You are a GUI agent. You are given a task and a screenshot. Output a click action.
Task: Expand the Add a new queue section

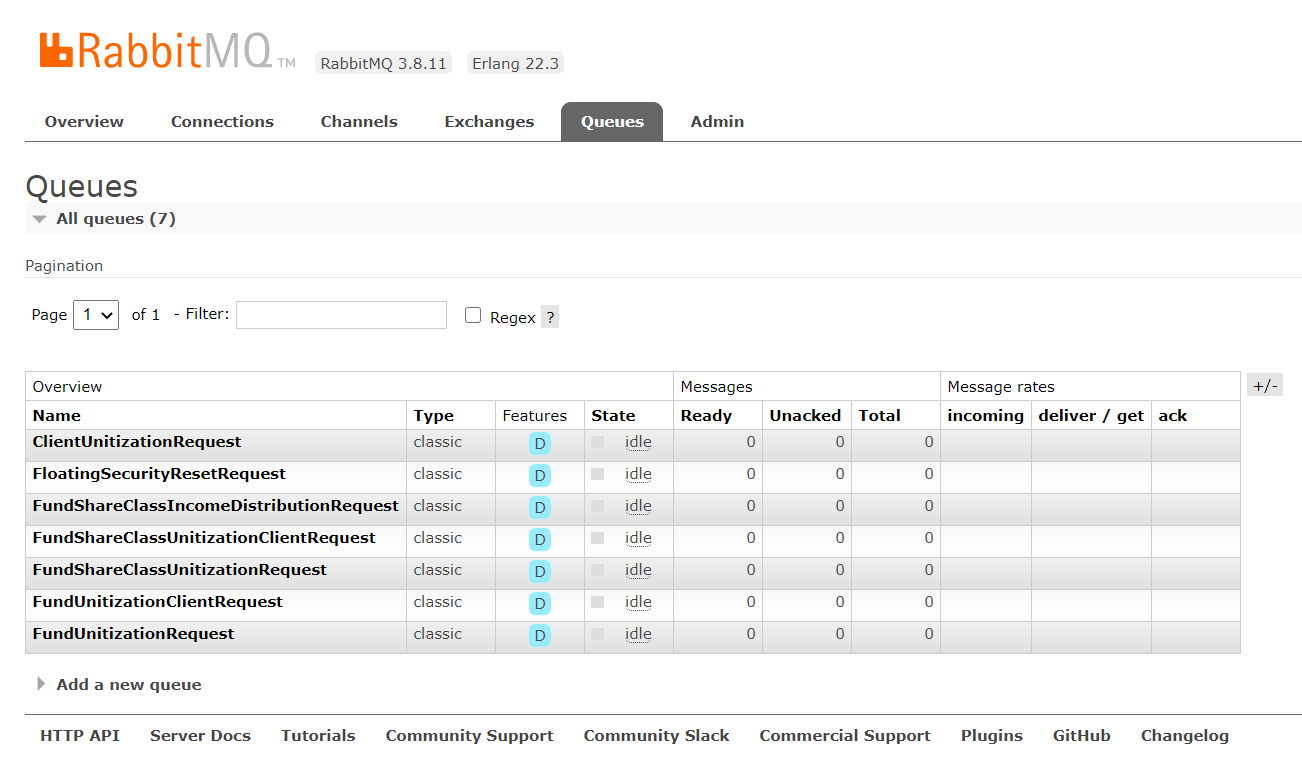click(128, 685)
